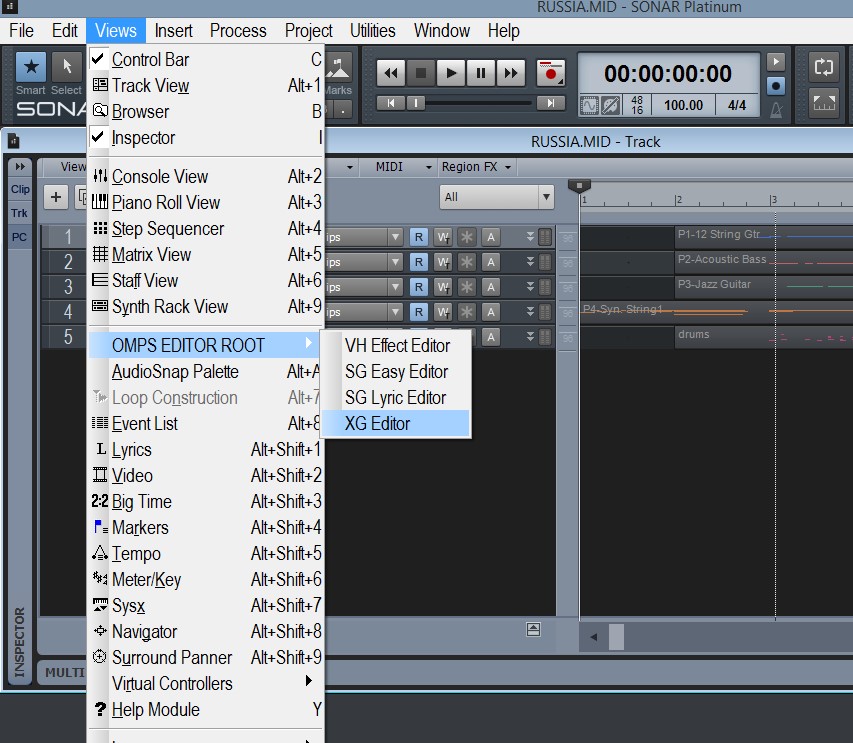Open Video view
This screenshot has height=743, width=853.
206,475
